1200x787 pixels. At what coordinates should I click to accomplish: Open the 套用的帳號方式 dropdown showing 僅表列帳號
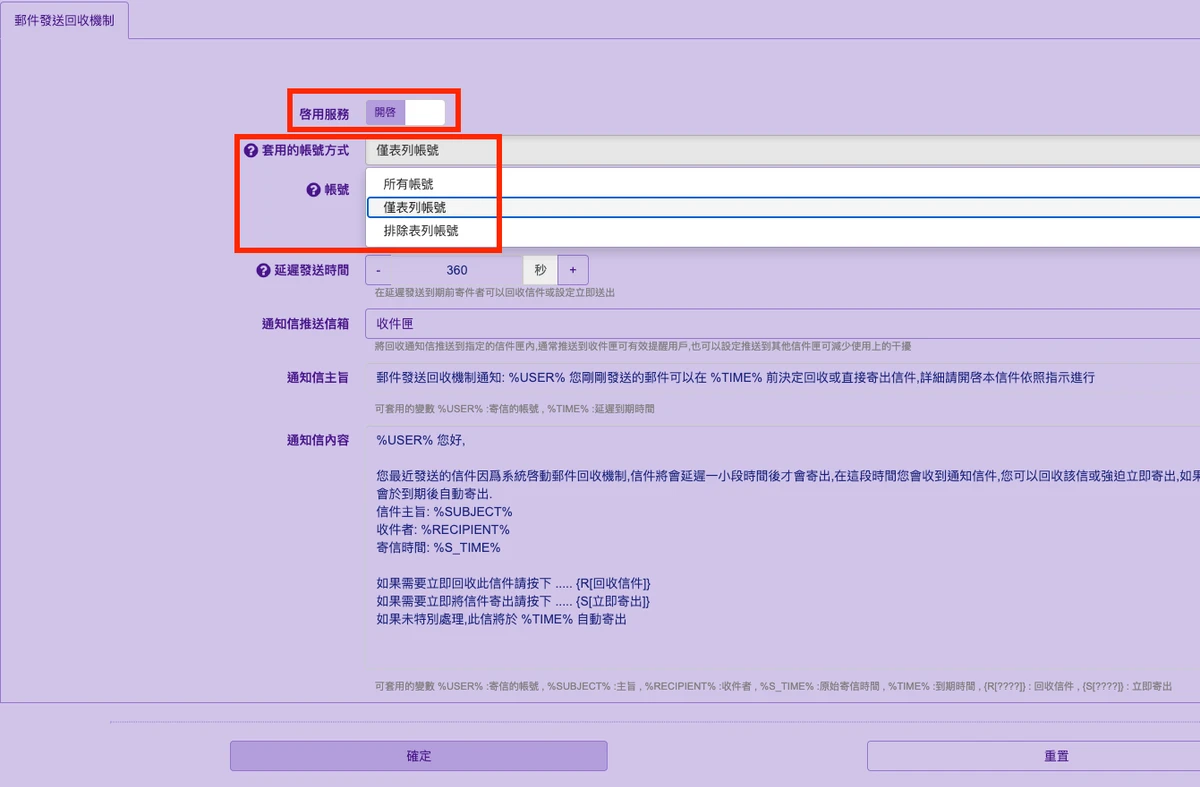(783, 151)
